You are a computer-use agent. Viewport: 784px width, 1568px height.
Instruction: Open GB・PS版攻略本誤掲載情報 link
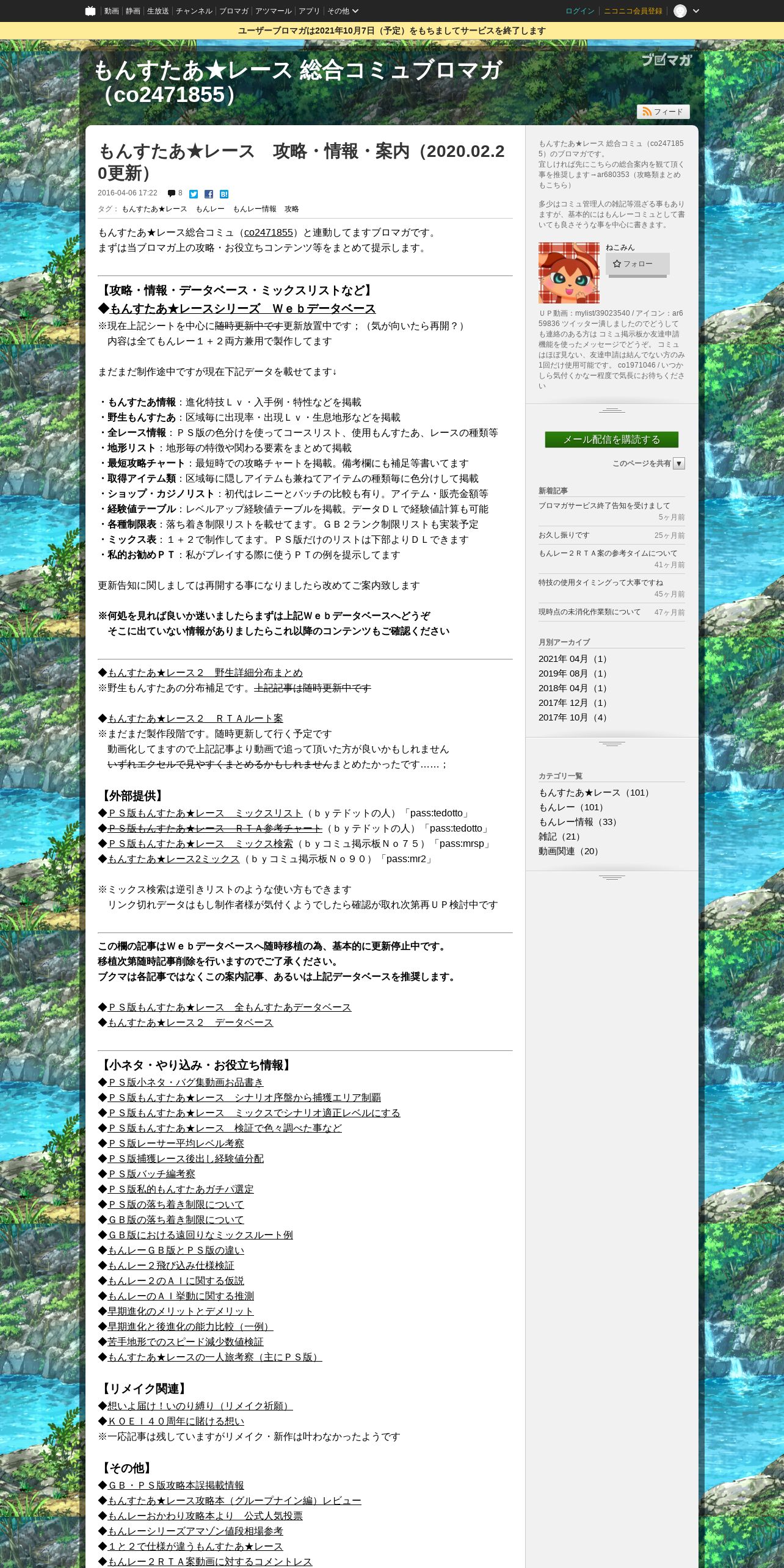[176, 1486]
